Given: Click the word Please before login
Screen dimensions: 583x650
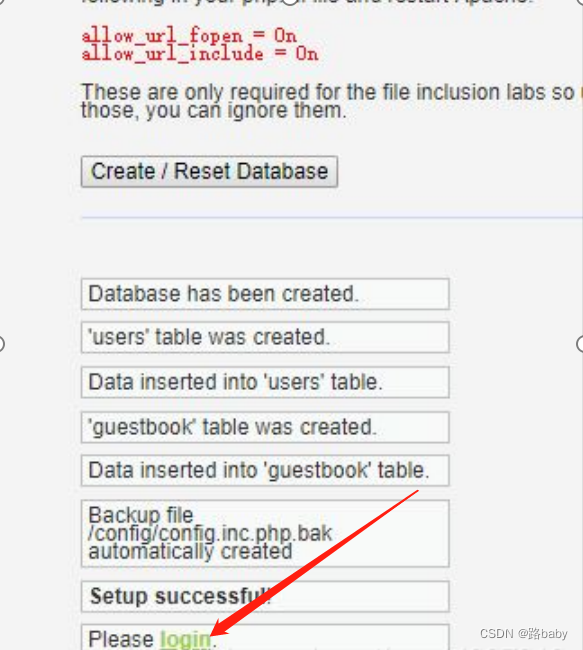Looking at the screenshot, I should pos(121,639).
